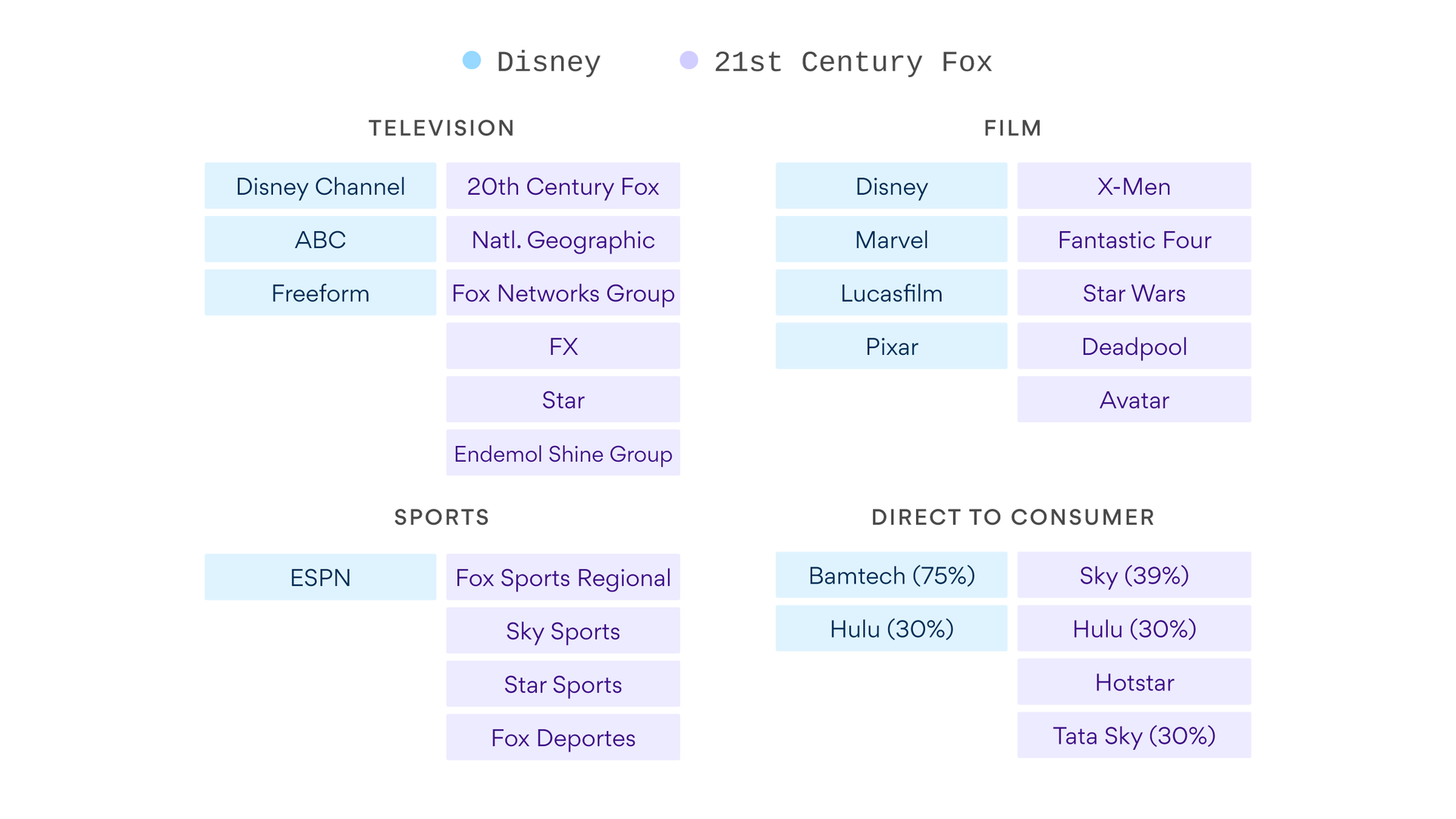Expand the Endemol Shine Group entry
This screenshot has width=1456, height=819.
[562, 453]
